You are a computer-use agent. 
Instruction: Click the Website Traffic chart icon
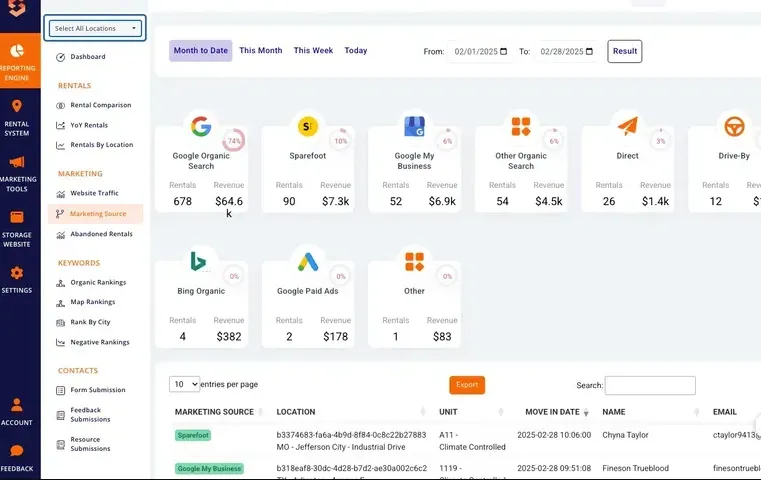point(61,194)
